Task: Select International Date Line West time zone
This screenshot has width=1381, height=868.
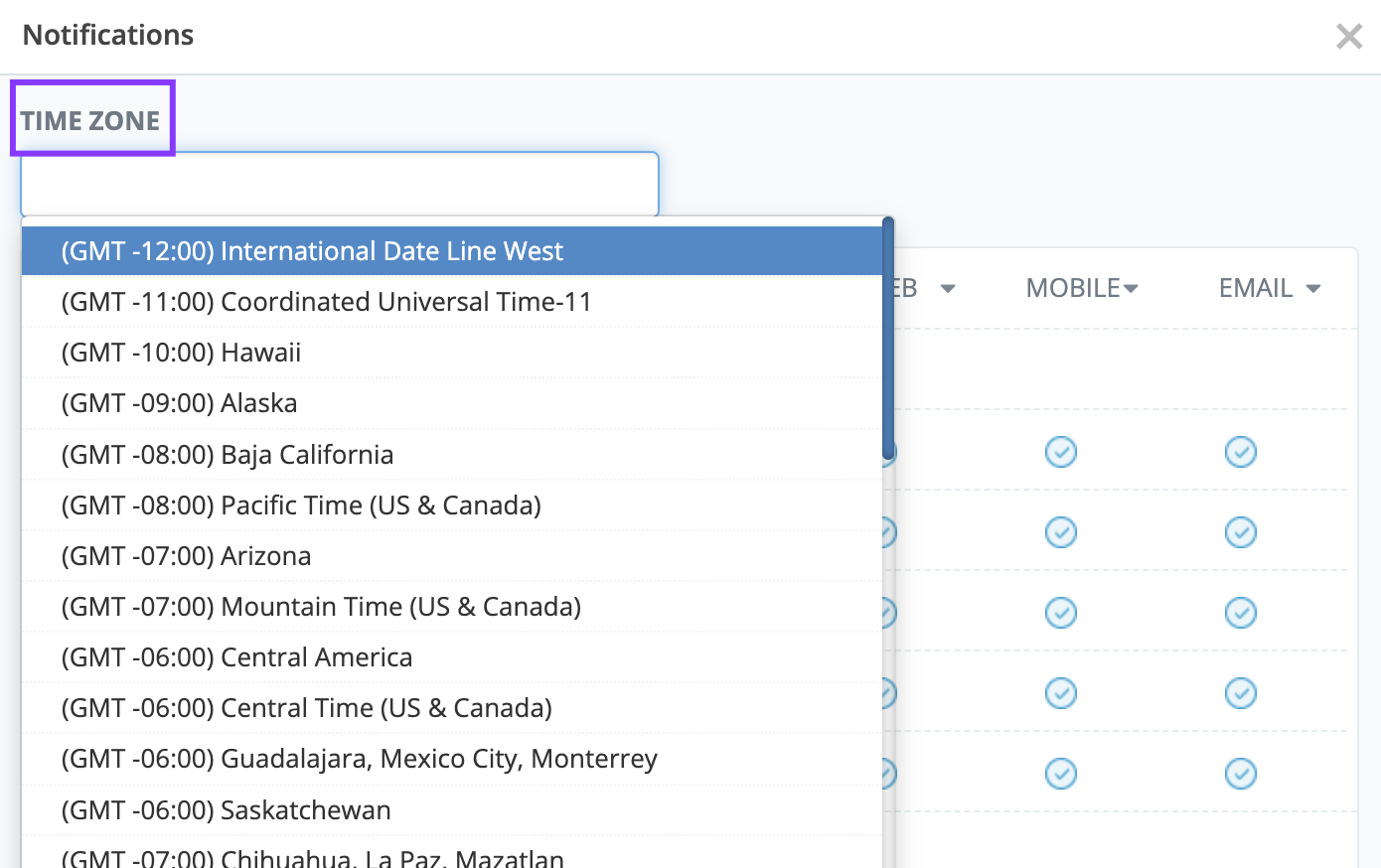Action: coord(312,251)
